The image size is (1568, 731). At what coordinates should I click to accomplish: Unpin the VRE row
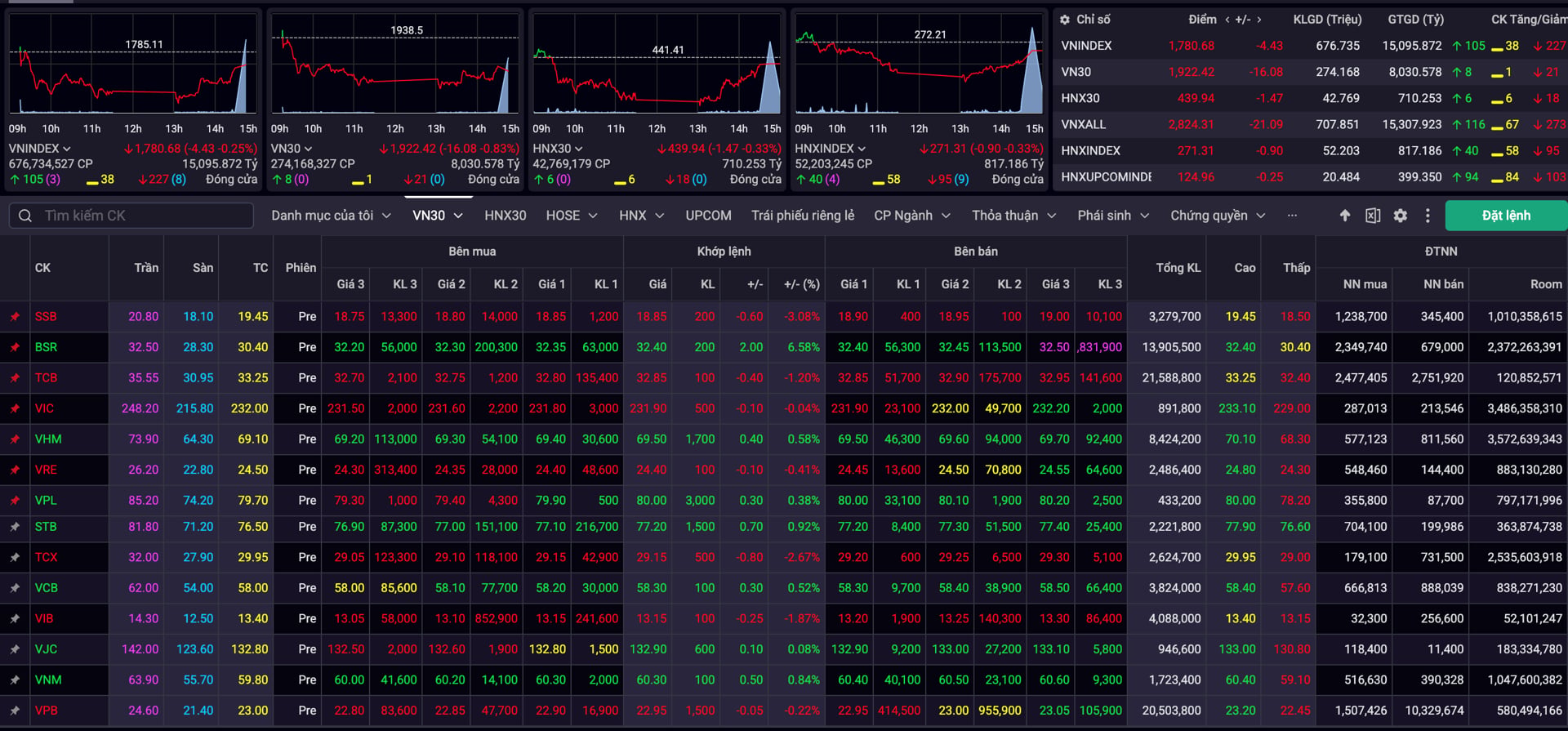pyautogui.click(x=15, y=470)
